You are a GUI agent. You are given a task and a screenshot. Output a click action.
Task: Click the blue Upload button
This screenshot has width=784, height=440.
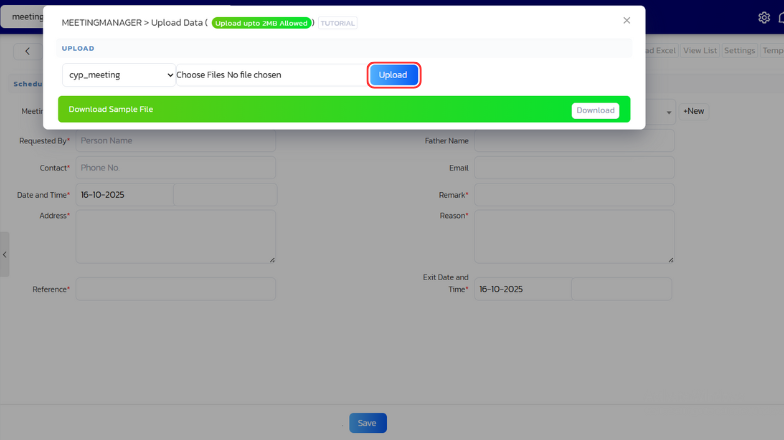click(x=393, y=75)
